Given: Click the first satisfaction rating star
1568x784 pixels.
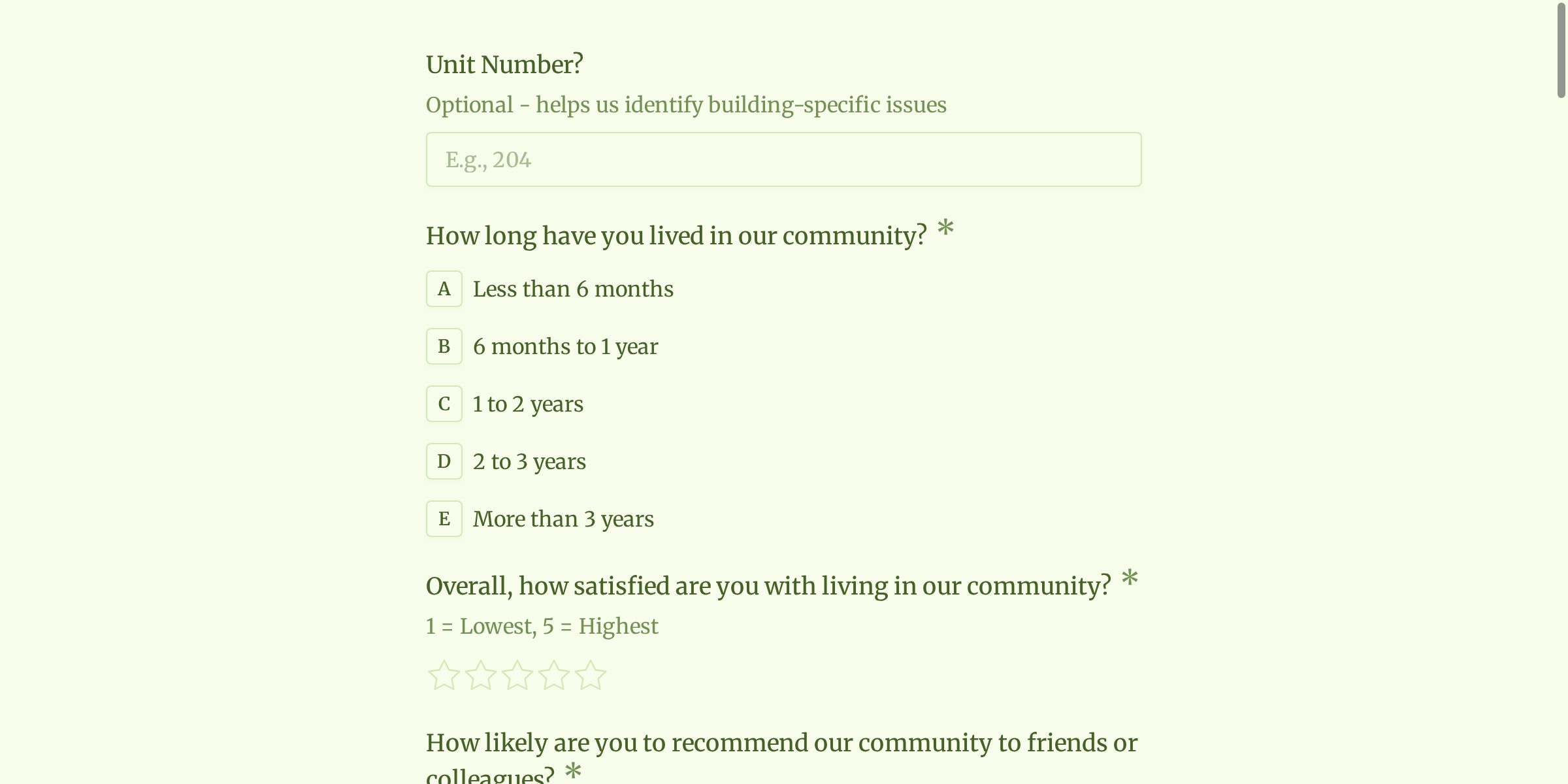Looking at the screenshot, I should click(445, 674).
